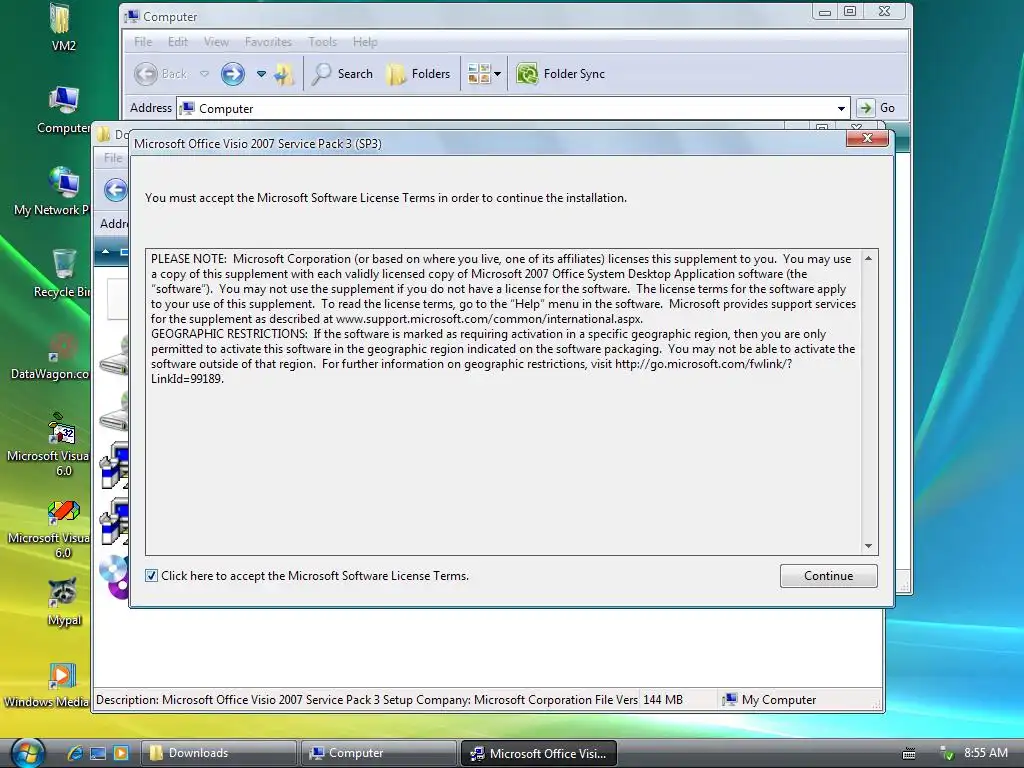Viewport: 1024px width, 768px height.
Task: Click the Folder Sync toolbar button
Action: tap(561, 74)
